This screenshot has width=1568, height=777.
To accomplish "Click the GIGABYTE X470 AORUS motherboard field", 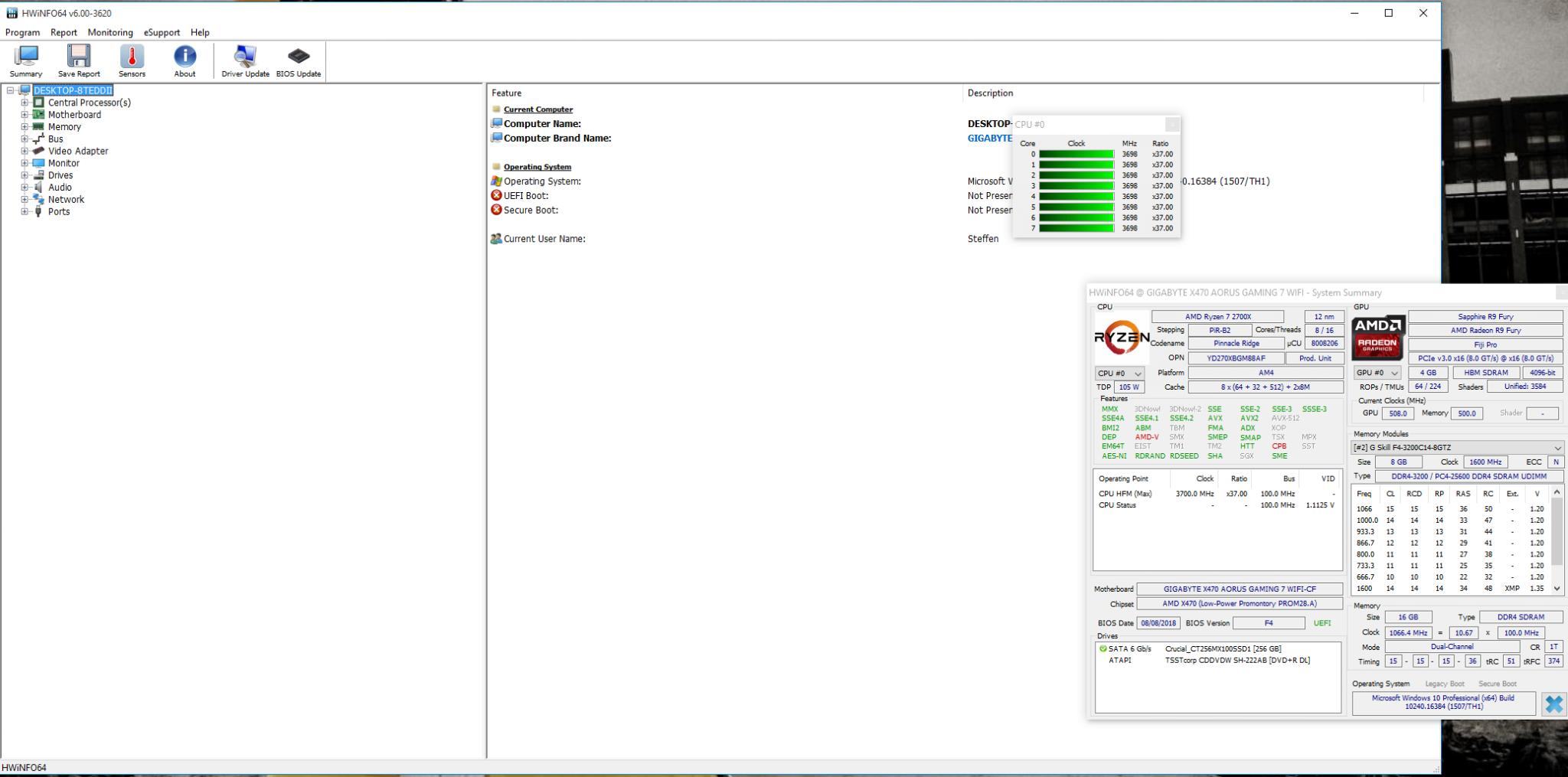I will (1240, 589).
